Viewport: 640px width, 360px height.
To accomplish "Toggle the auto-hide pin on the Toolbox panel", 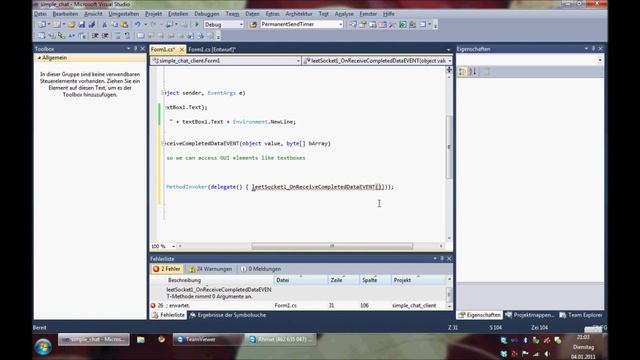I will tap(136, 49).
